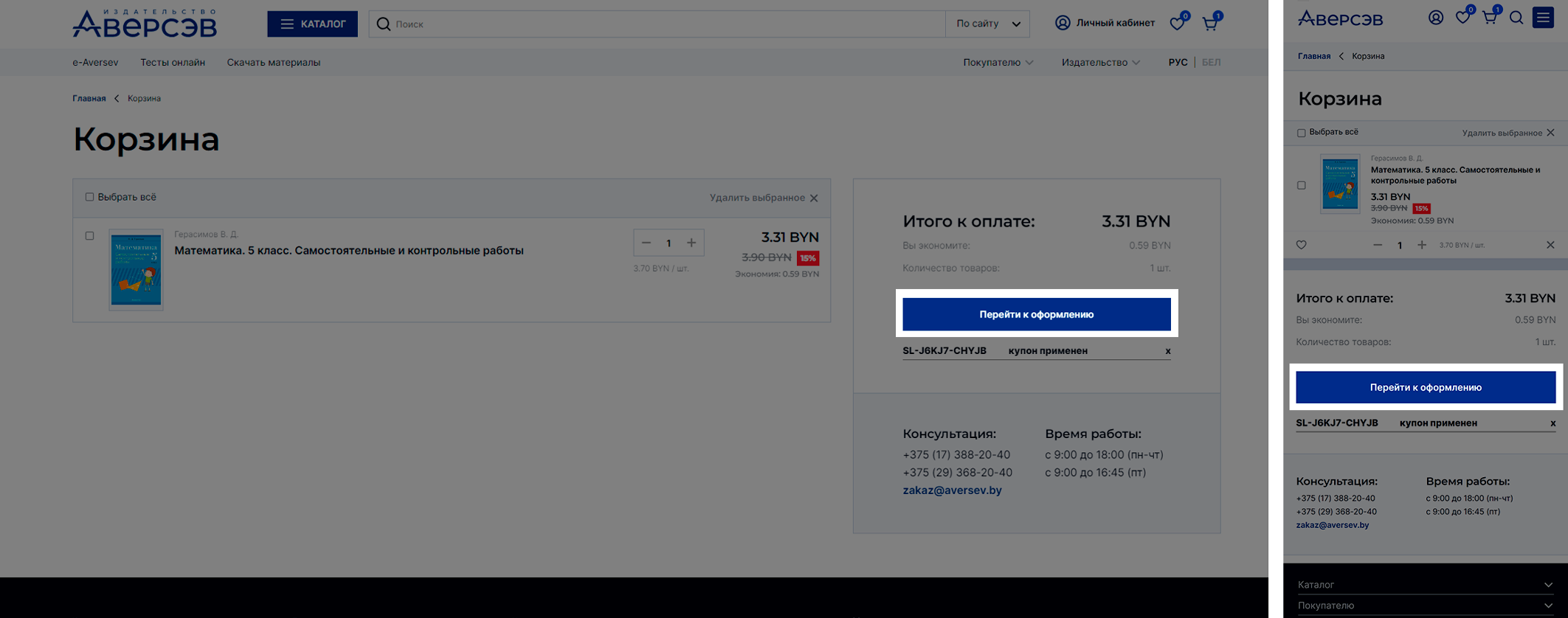Click the zakaz@aversev.by link in desktop view
The image size is (1568, 618).
[952, 490]
